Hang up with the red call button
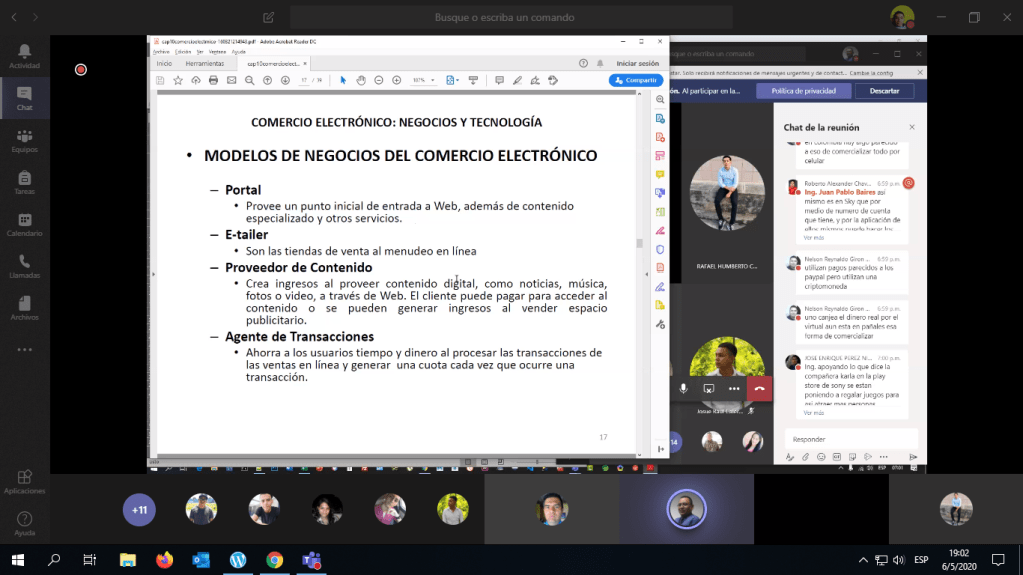 (x=759, y=388)
